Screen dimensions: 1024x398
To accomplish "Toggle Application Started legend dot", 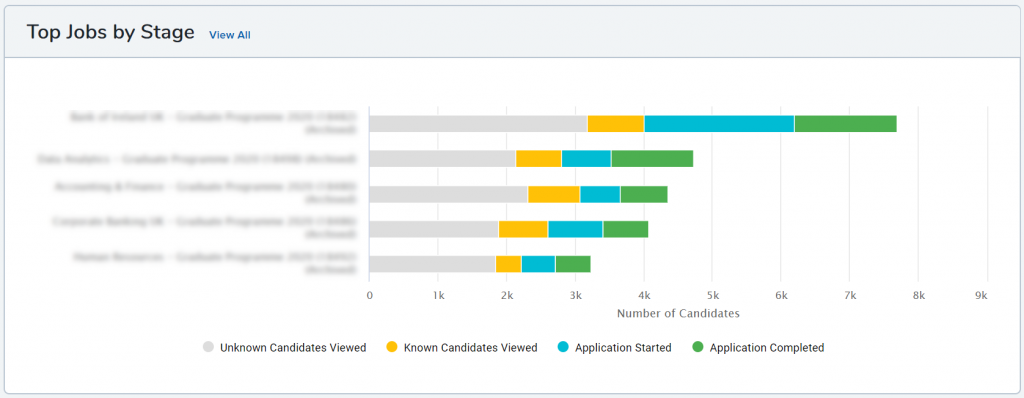I will pyautogui.click(x=563, y=348).
